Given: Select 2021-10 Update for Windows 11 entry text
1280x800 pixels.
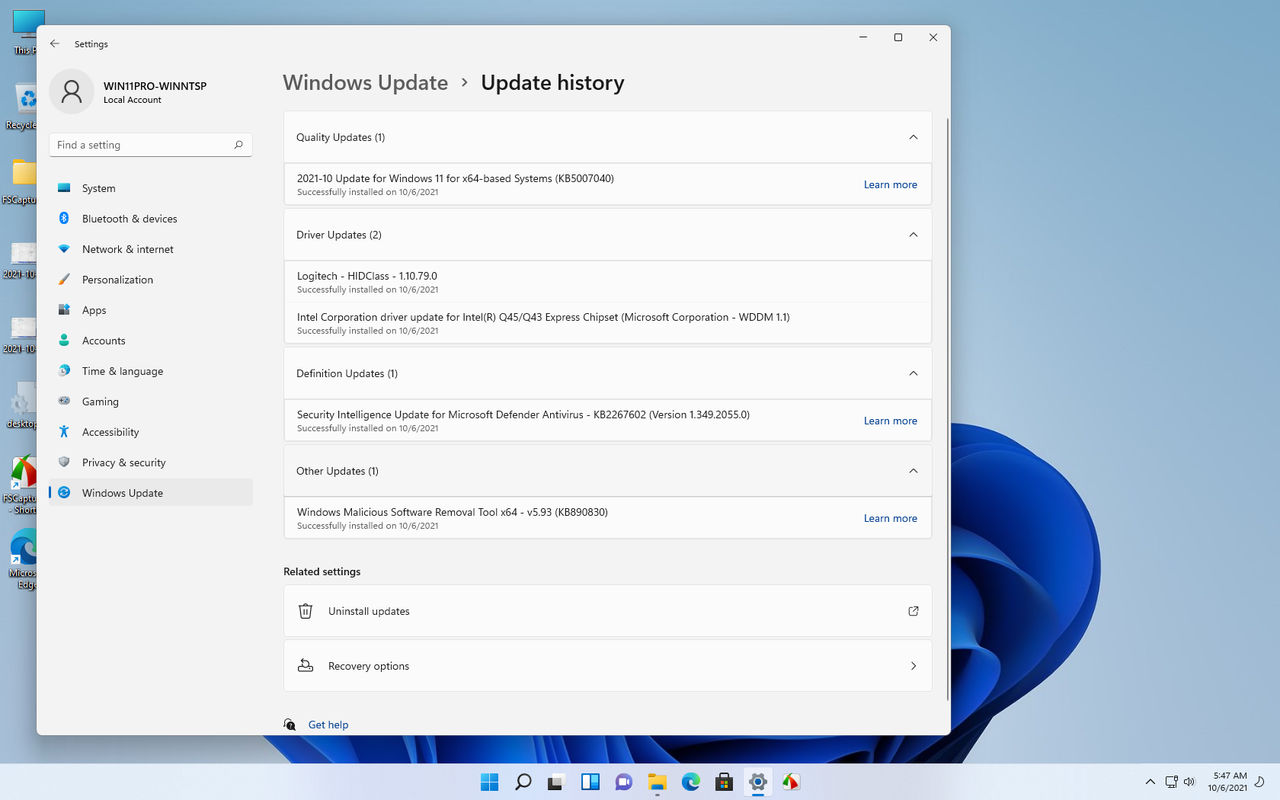Looking at the screenshot, I should (455, 178).
